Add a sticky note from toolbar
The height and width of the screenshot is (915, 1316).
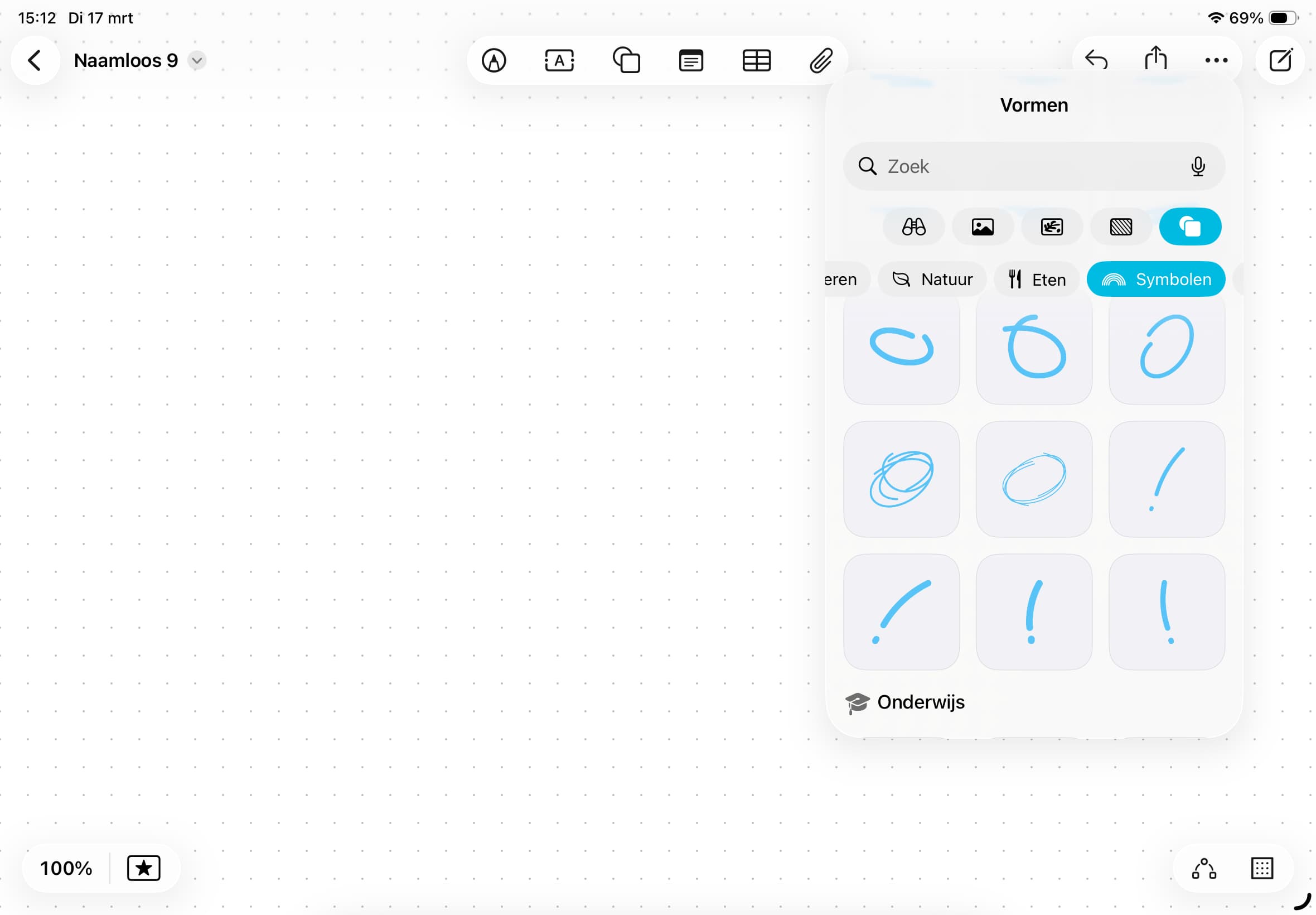691,60
